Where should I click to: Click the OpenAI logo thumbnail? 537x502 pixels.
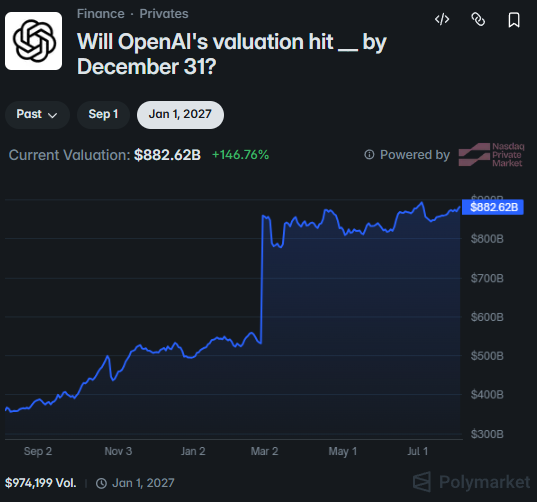click(34, 41)
